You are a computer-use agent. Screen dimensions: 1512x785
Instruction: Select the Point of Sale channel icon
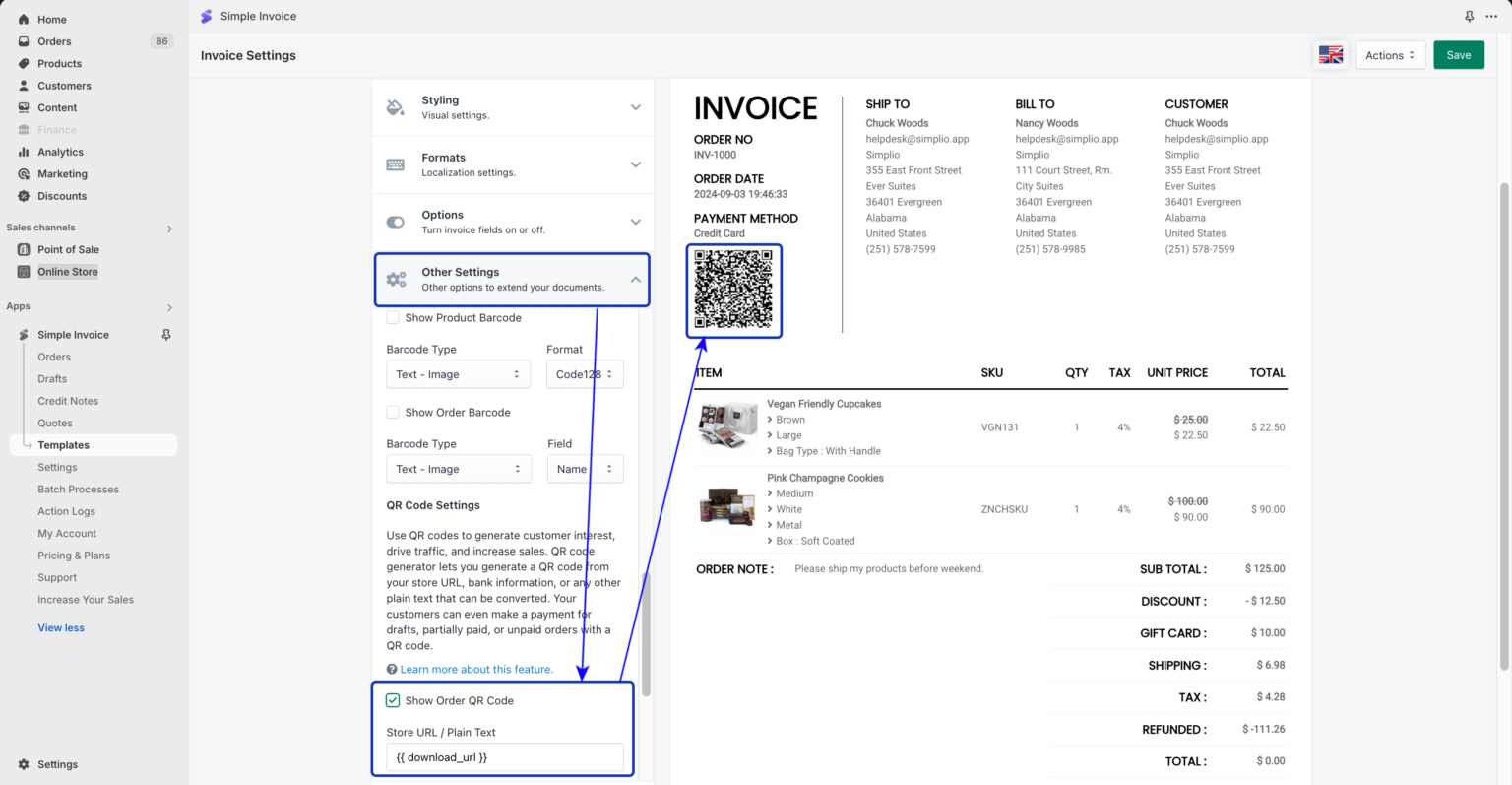pos(24,249)
